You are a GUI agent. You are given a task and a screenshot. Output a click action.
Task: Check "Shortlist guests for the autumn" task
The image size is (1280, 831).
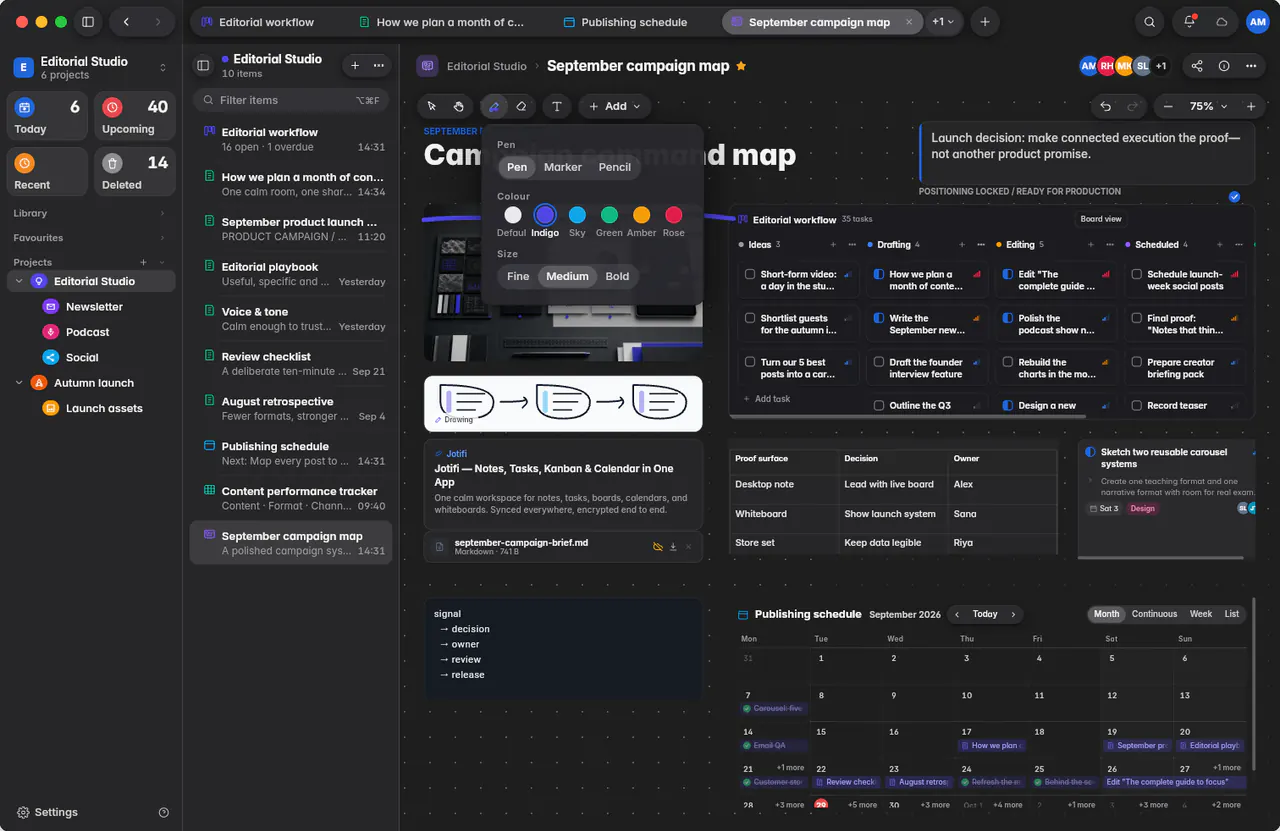click(x=750, y=319)
